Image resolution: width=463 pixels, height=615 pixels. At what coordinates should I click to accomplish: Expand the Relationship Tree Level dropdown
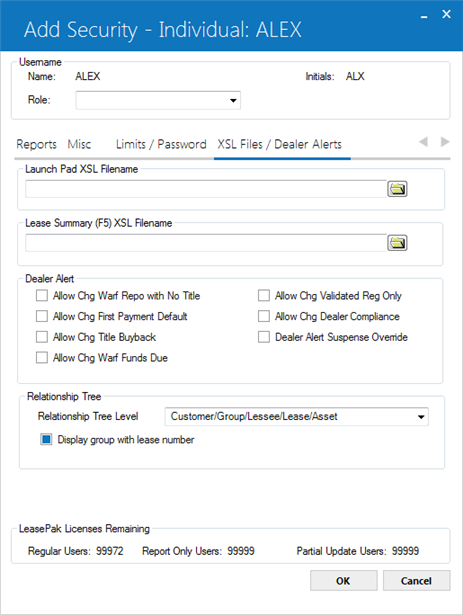[297, 417]
